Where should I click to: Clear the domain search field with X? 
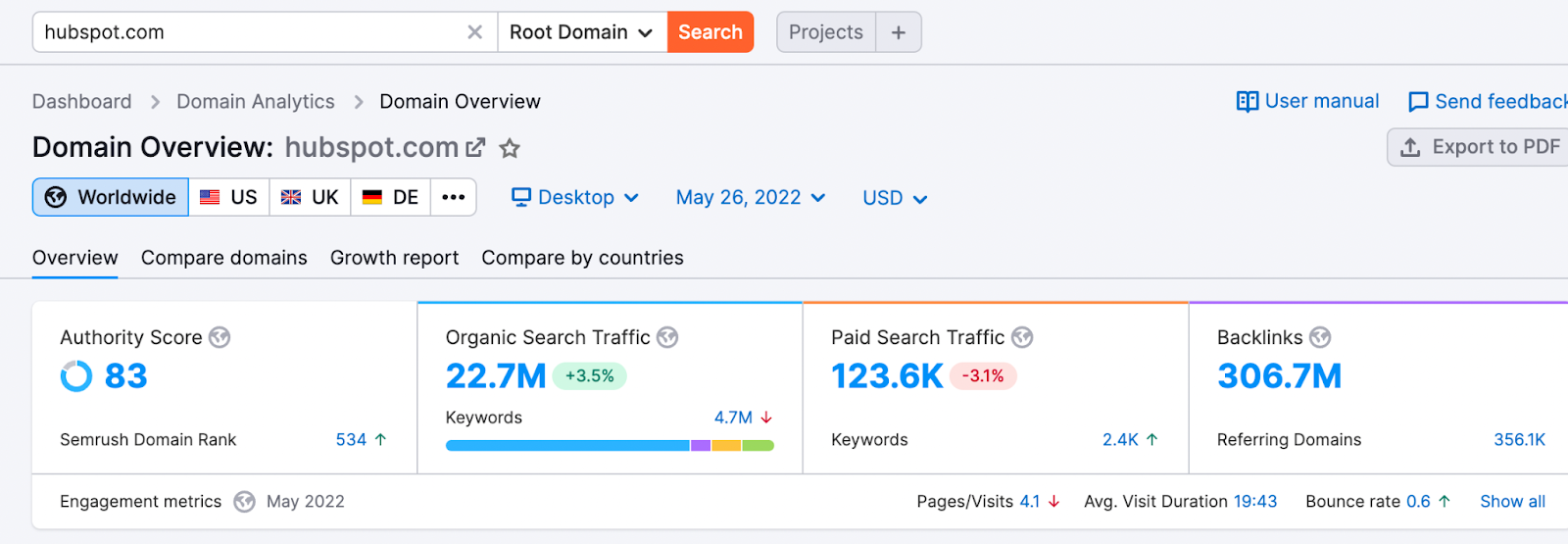pyautogui.click(x=474, y=32)
